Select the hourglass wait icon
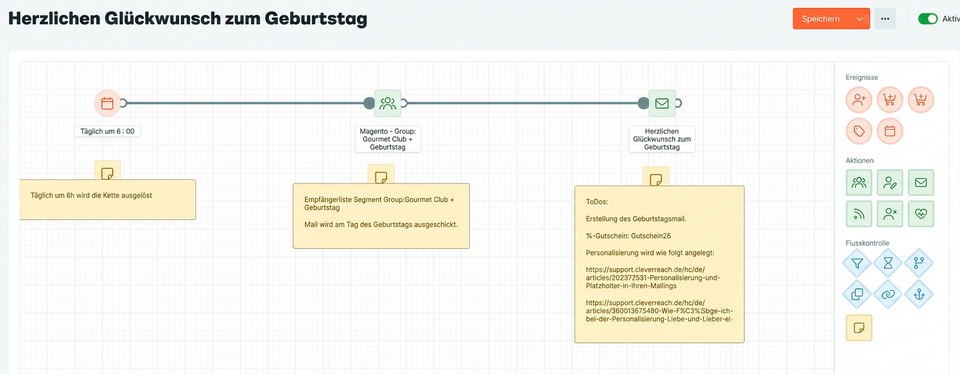This screenshot has height=374, width=960. (888, 263)
